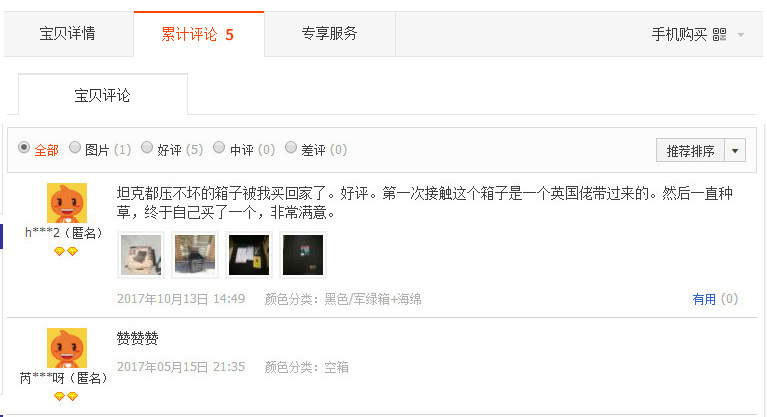The width and height of the screenshot is (767, 417).
Task: Click the avatar of user h***2
Action: pyautogui.click(x=67, y=203)
